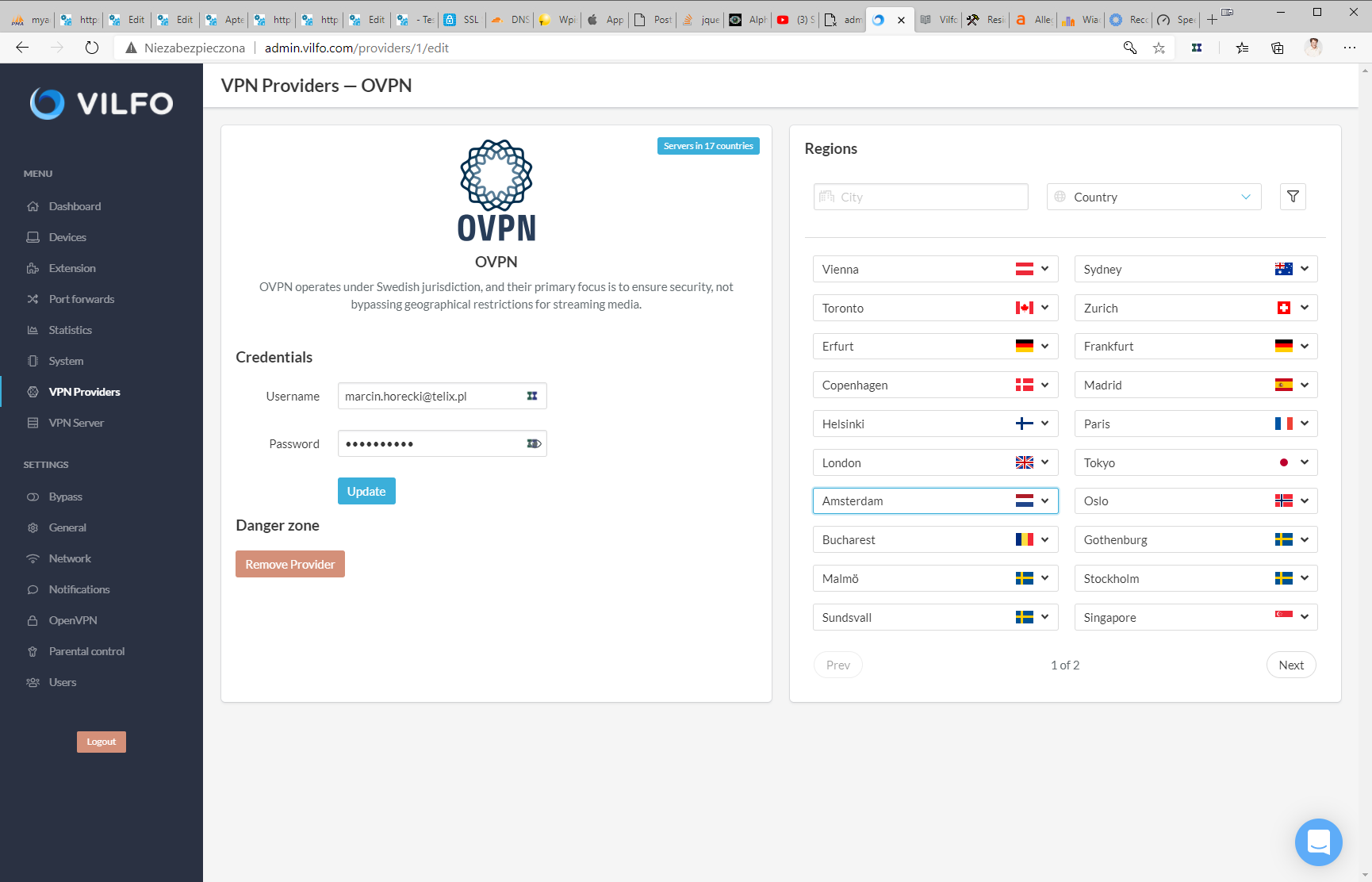
Task: Click the Devices laptop icon
Action: [33, 237]
